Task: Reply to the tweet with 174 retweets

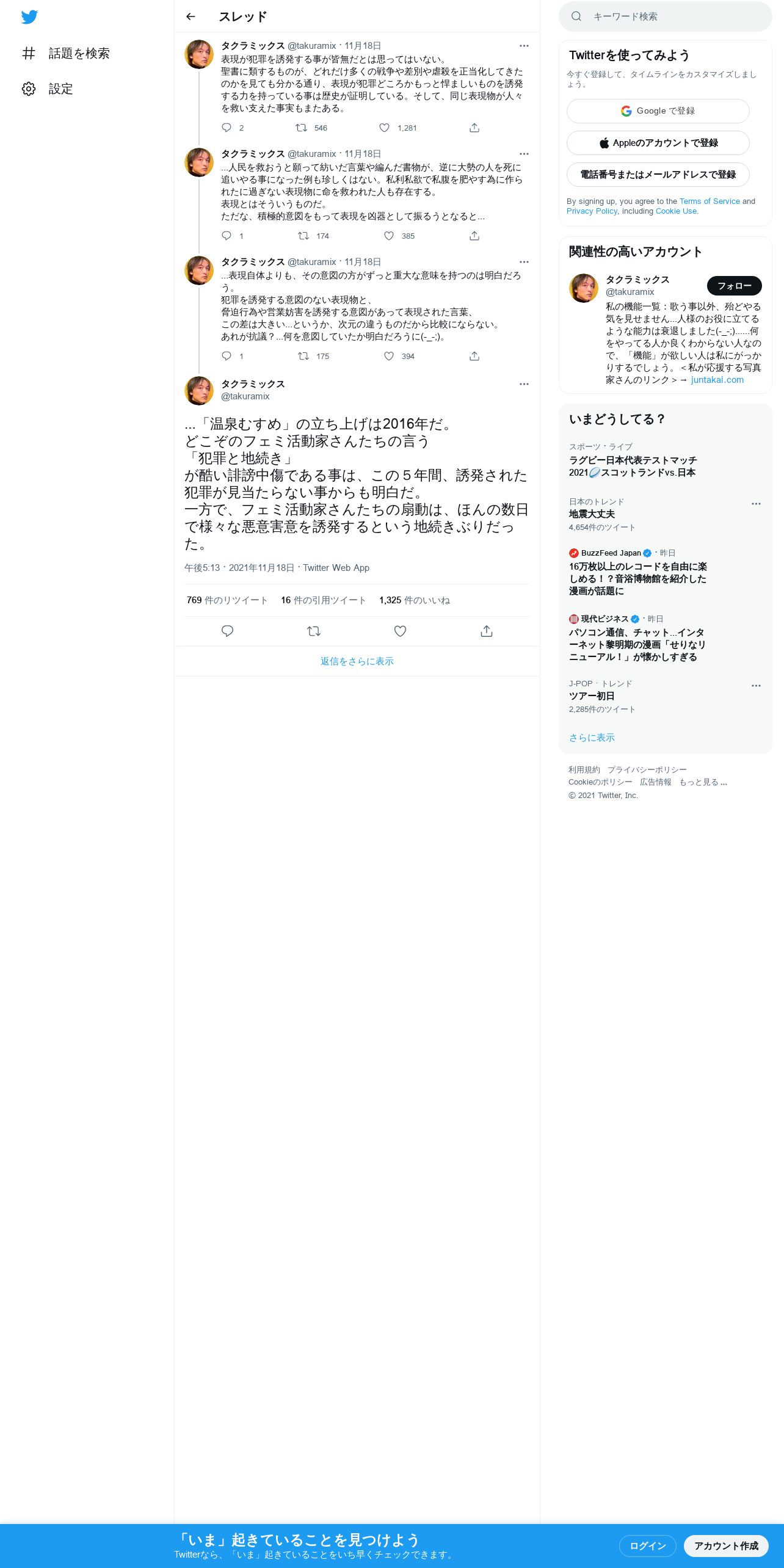Action: (x=227, y=236)
